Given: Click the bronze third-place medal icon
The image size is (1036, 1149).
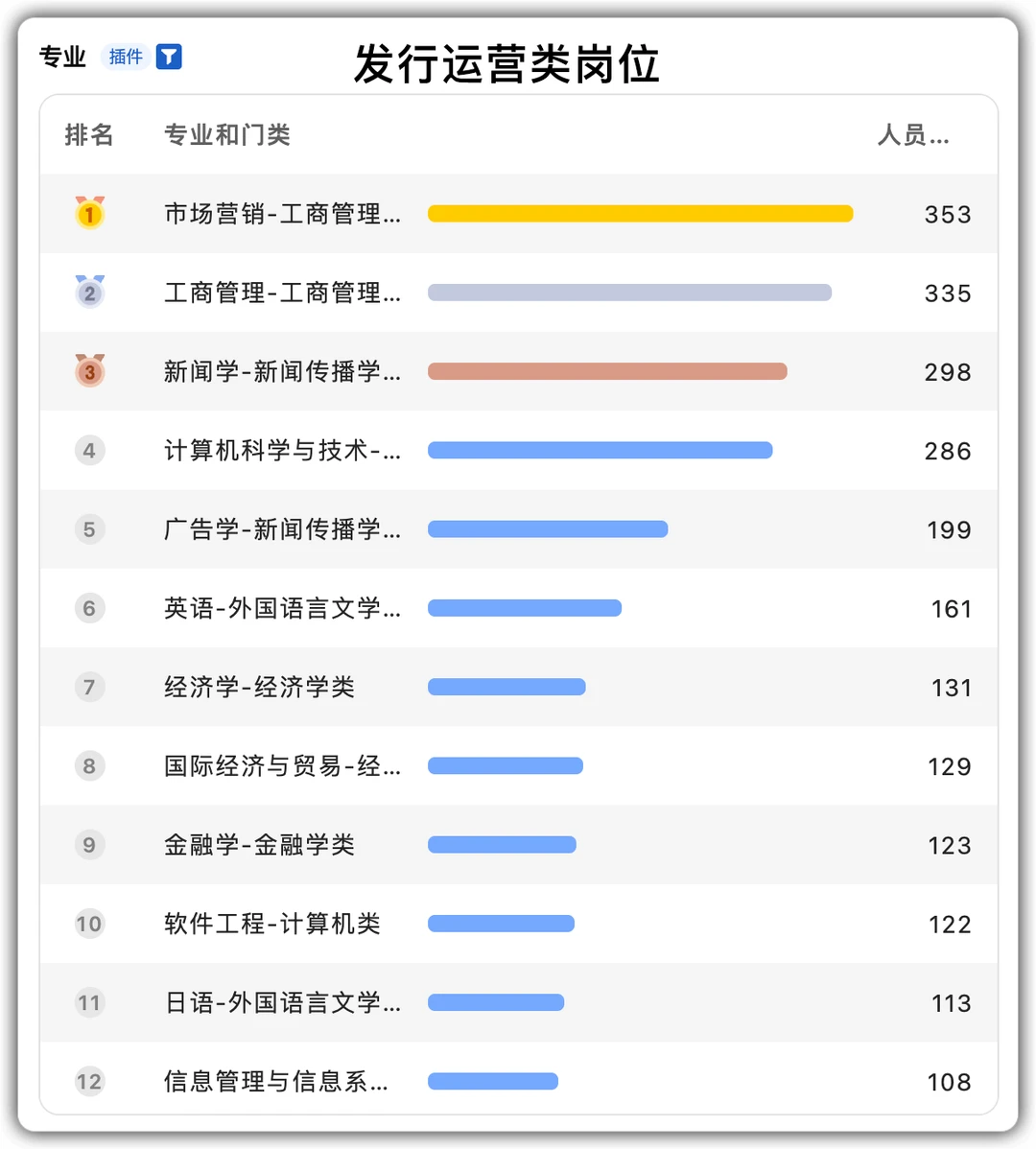Looking at the screenshot, I should coord(89,370).
